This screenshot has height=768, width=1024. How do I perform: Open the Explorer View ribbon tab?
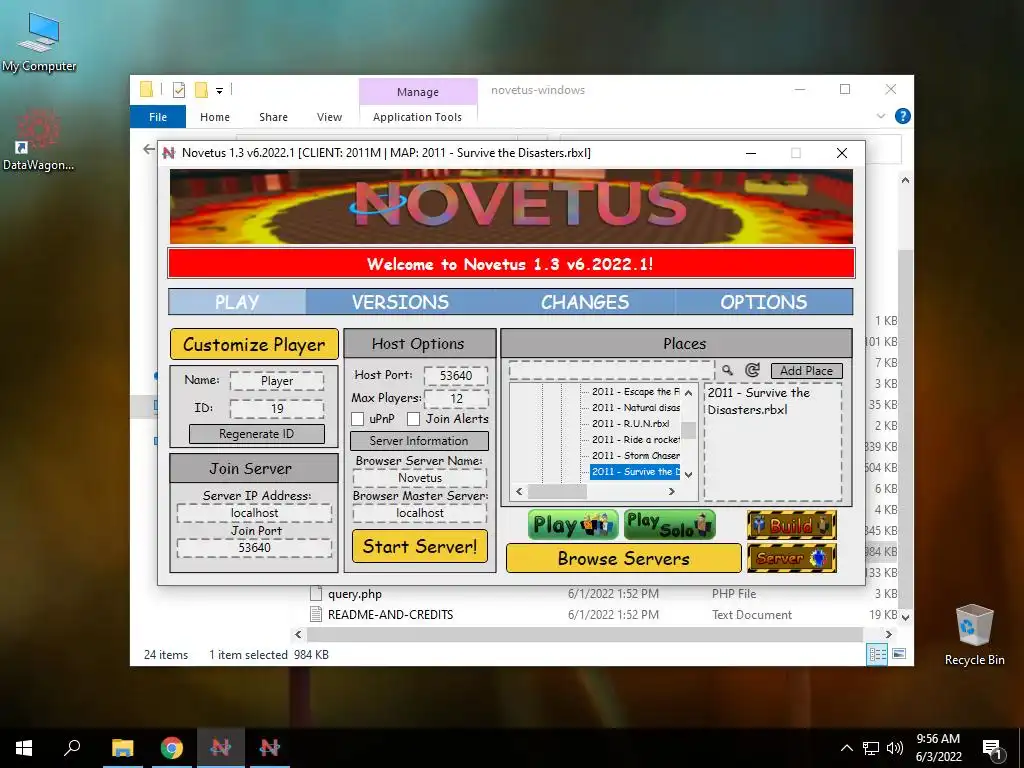[329, 117]
